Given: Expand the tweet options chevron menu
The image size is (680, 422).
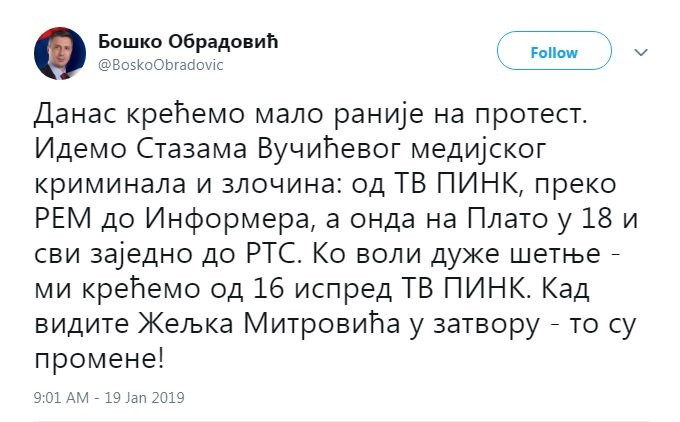Looking at the screenshot, I should [641, 53].
